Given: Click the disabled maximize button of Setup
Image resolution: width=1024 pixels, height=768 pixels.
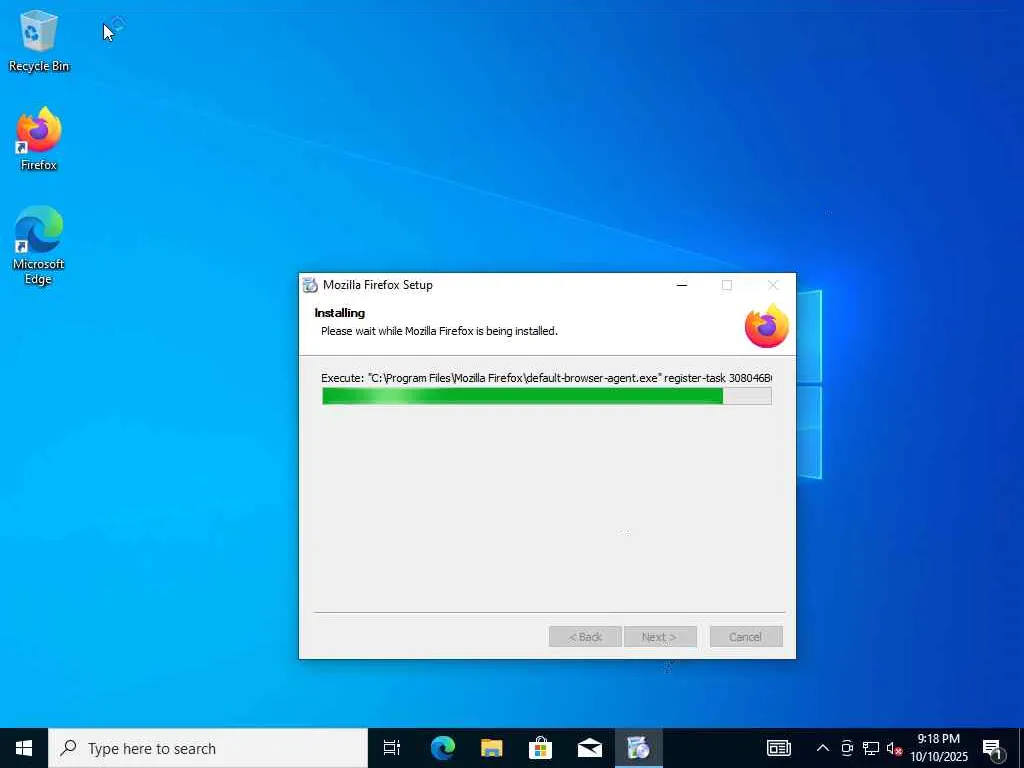Looking at the screenshot, I should point(727,285).
